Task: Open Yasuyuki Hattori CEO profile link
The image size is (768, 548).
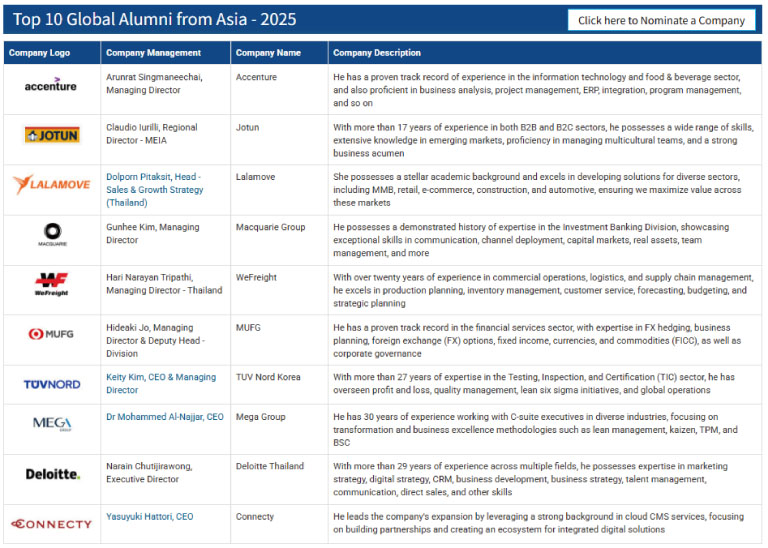Action: [150, 517]
